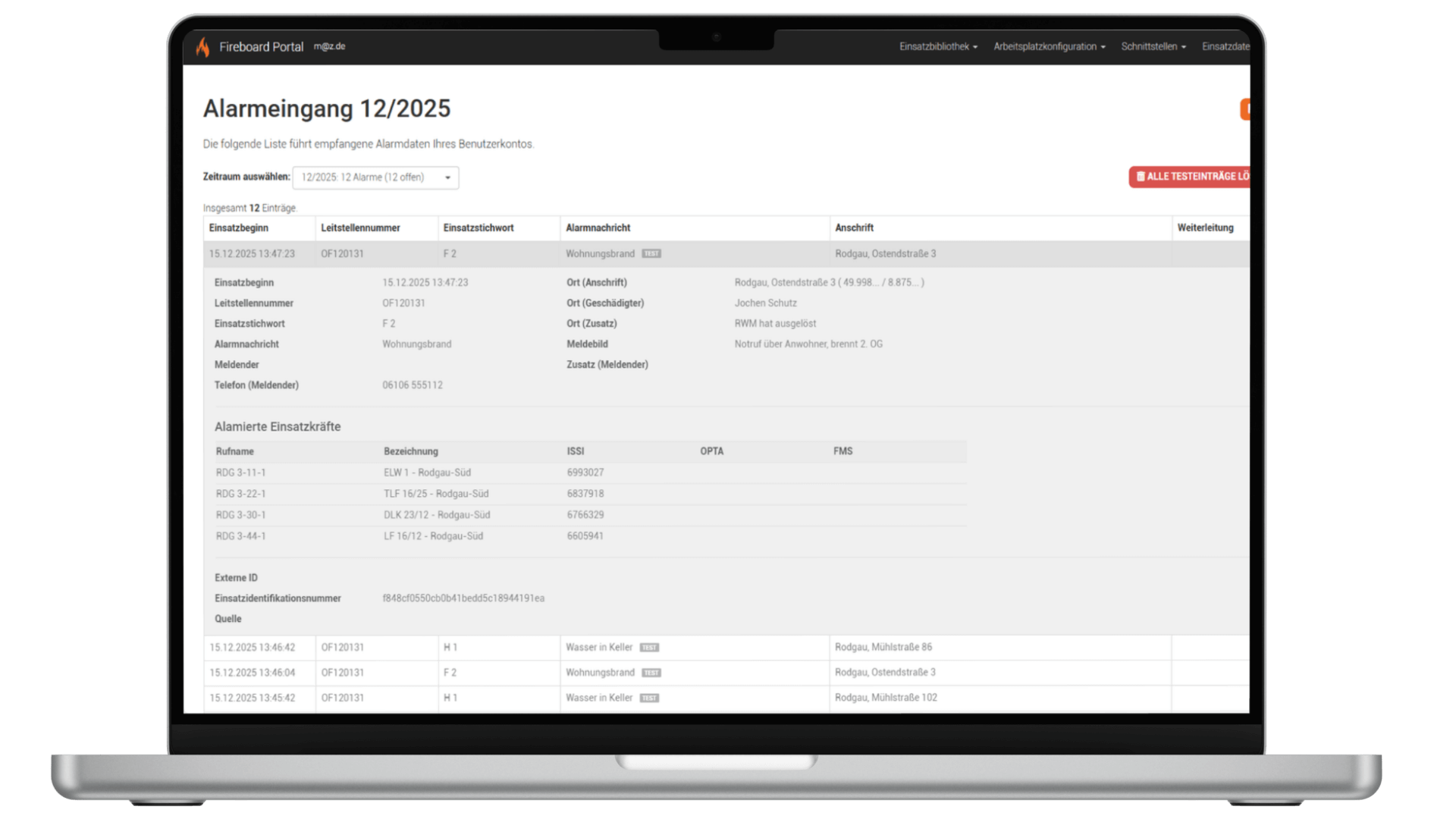Click the TEST badge on the Wasser in Keller row
The width and height of the screenshot is (1456, 819).
click(x=649, y=647)
